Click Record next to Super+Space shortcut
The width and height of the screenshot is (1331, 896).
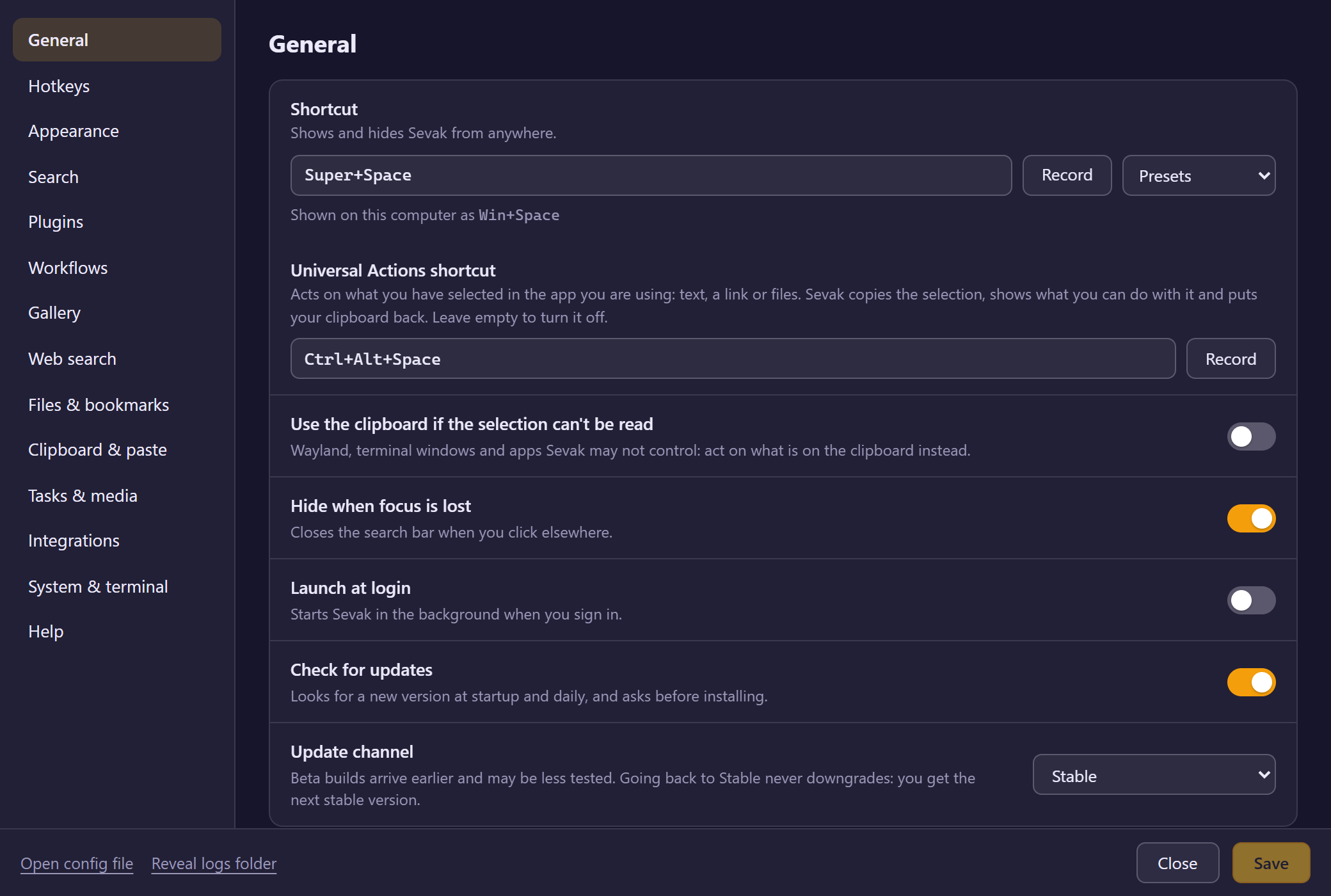click(x=1067, y=175)
